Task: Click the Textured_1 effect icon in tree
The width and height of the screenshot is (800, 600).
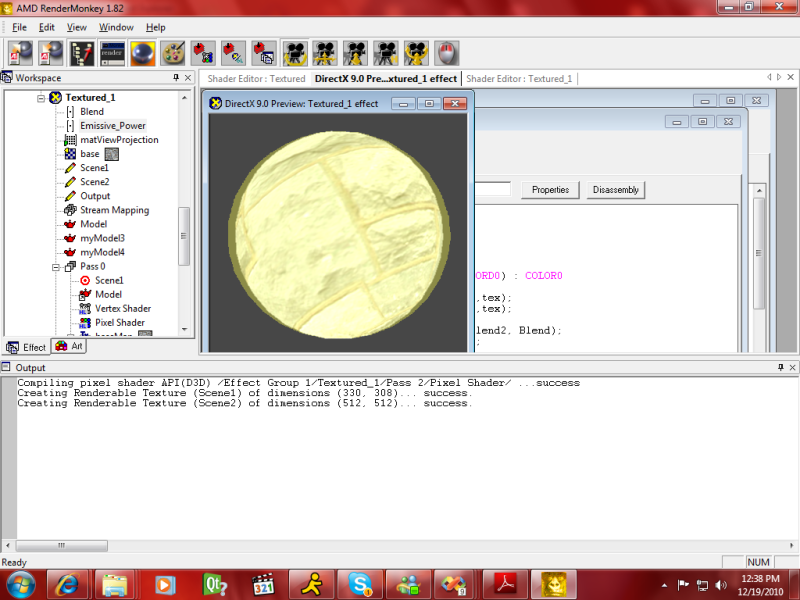Action: (56, 97)
